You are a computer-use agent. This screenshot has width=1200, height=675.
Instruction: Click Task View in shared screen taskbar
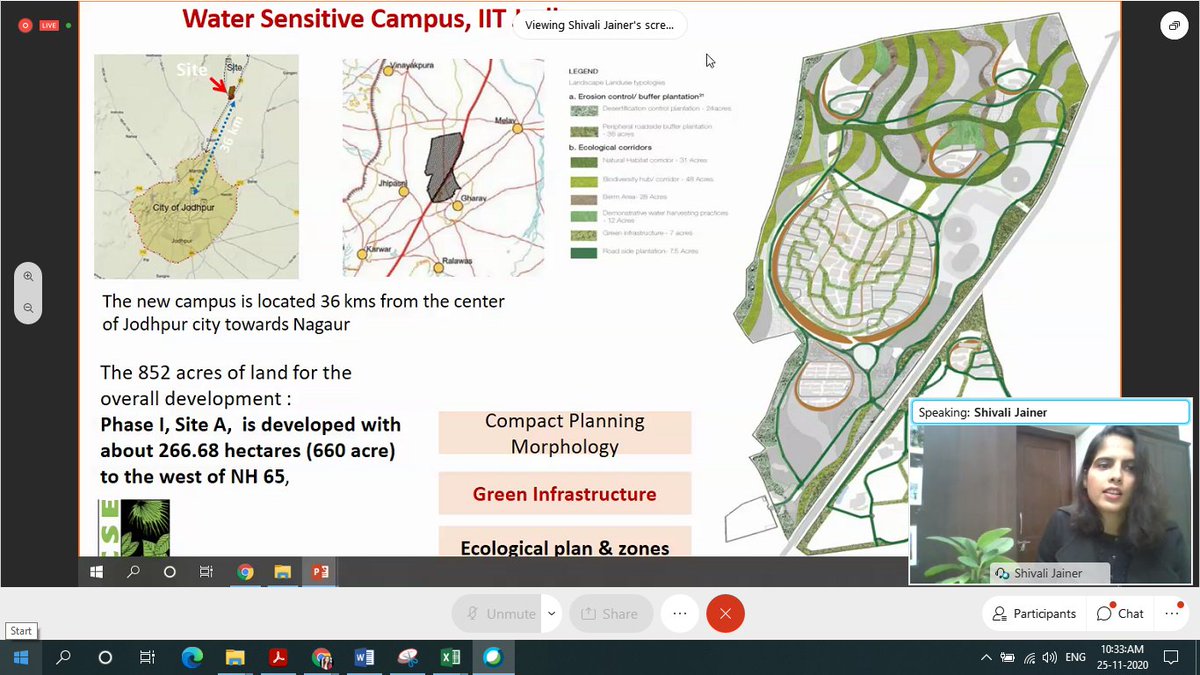pyautogui.click(x=206, y=572)
